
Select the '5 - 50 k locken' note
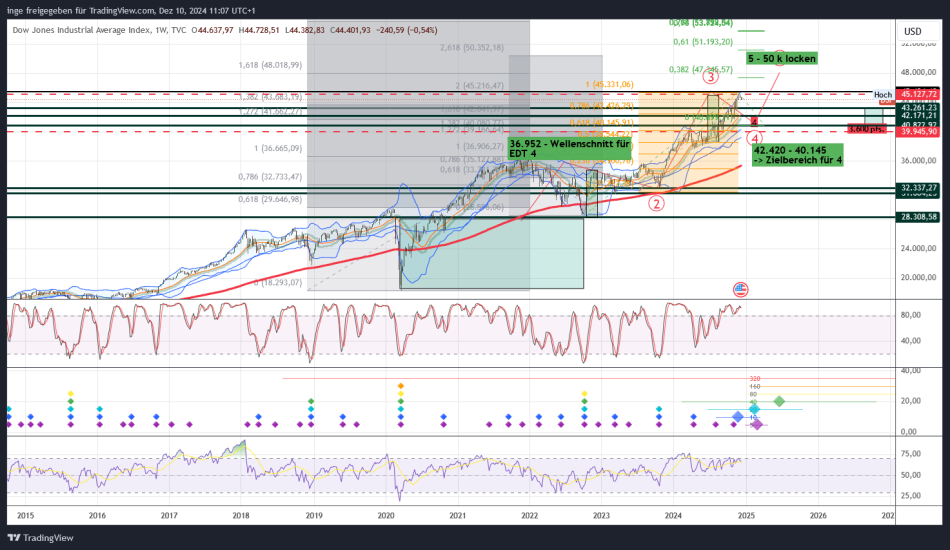(781, 59)
